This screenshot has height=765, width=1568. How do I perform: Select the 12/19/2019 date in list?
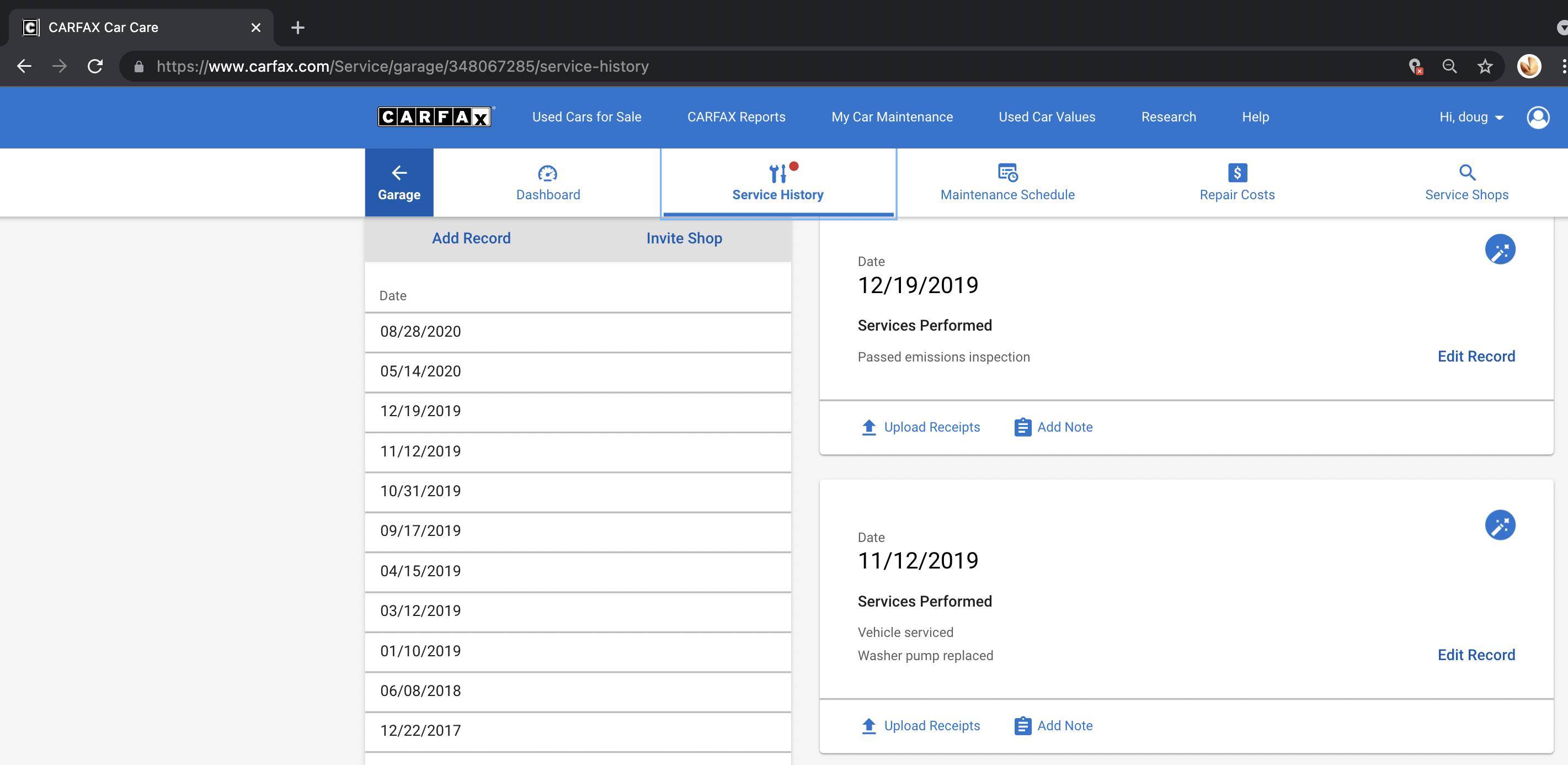coord(578,412)
